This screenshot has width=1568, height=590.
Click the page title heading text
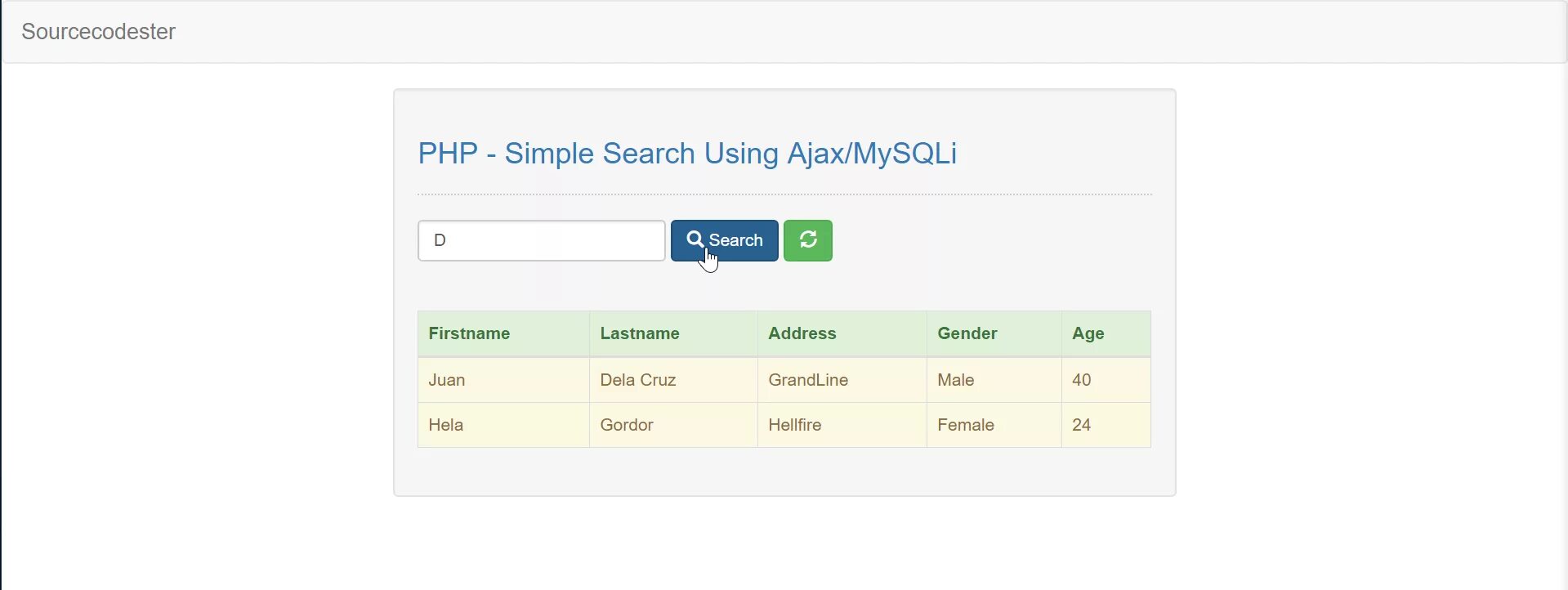click(x=686, y=154)
